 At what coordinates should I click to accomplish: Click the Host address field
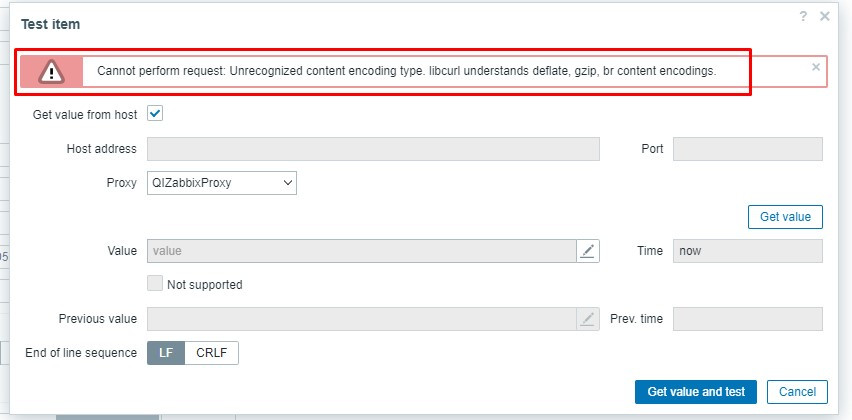point(373,149)
